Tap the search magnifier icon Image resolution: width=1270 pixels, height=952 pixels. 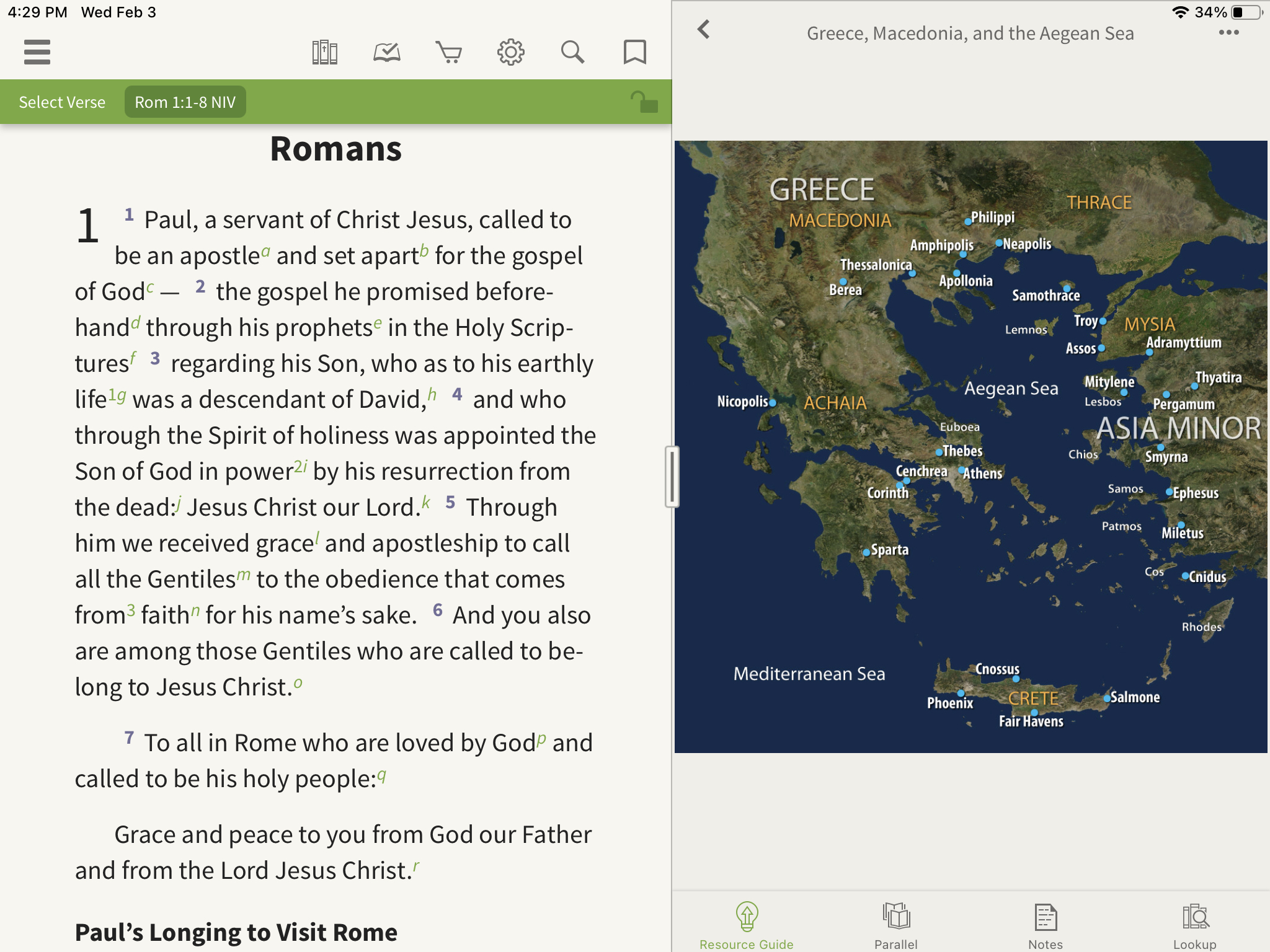(x=572, y=52)
